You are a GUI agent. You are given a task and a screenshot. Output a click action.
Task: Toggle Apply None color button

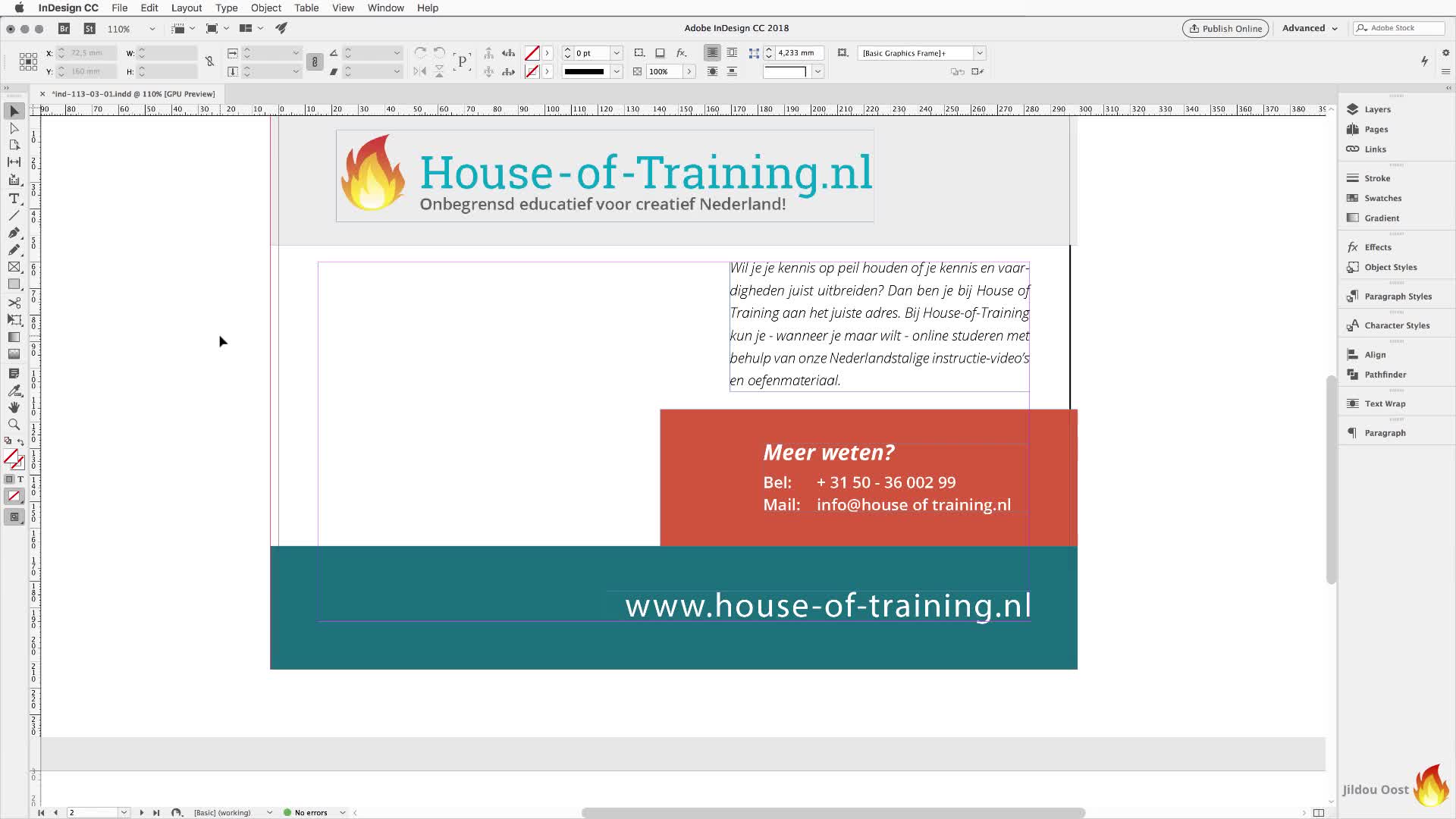point(14,497)
